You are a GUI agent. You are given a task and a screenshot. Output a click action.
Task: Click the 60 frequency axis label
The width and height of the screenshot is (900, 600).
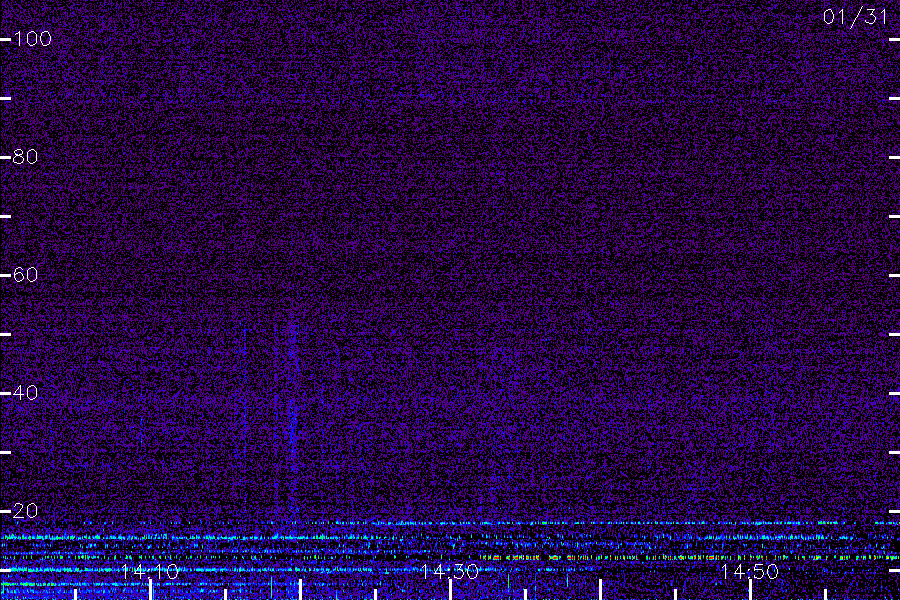point(25,274)
